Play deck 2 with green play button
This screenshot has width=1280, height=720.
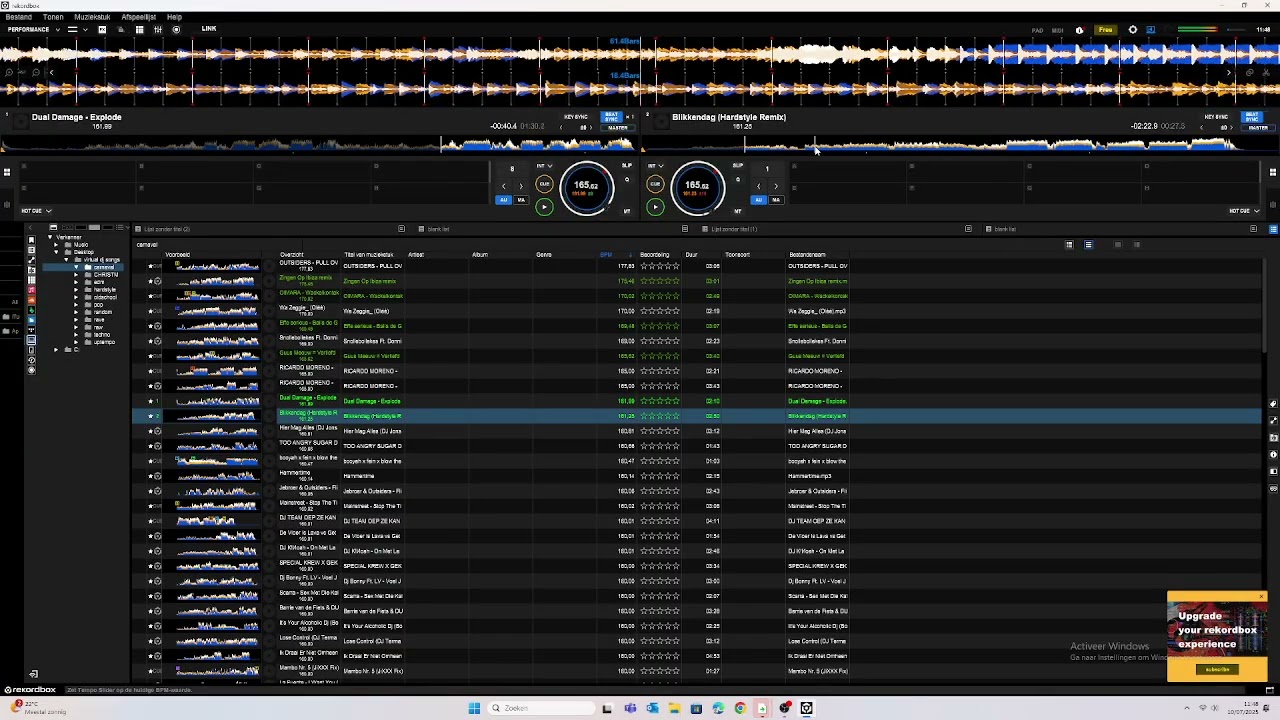tap(655, 207)
